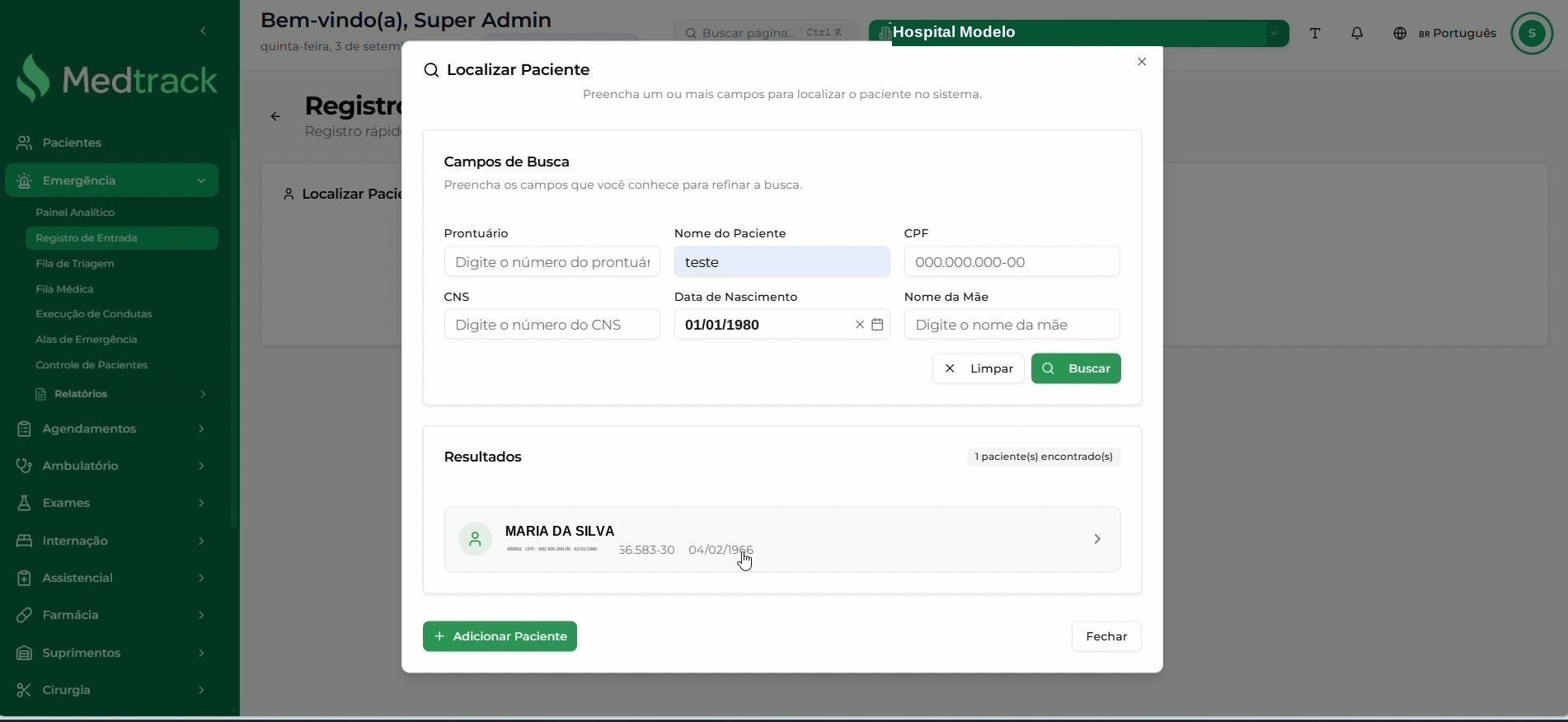This screenshot has width=1568, height=722.
Task: Clear the birth date with X icon
Action: point(860,325)
